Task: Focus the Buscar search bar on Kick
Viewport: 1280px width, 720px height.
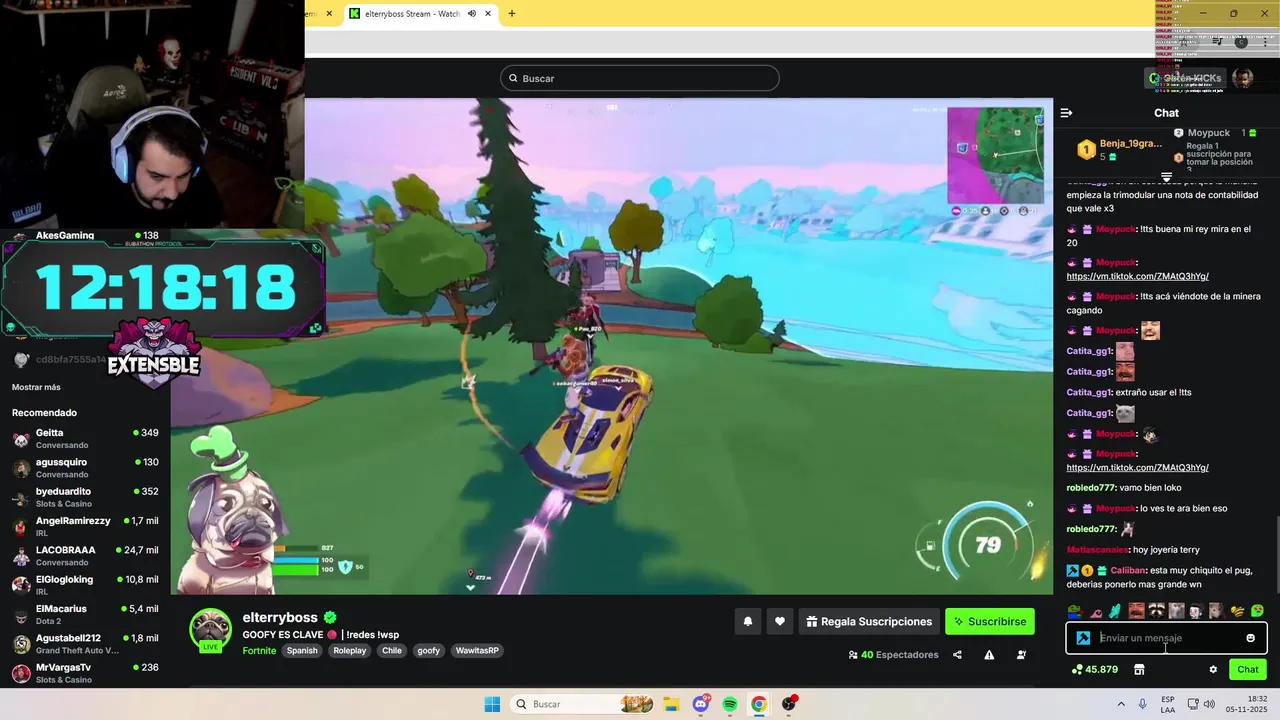Action: tap(639, 78)
